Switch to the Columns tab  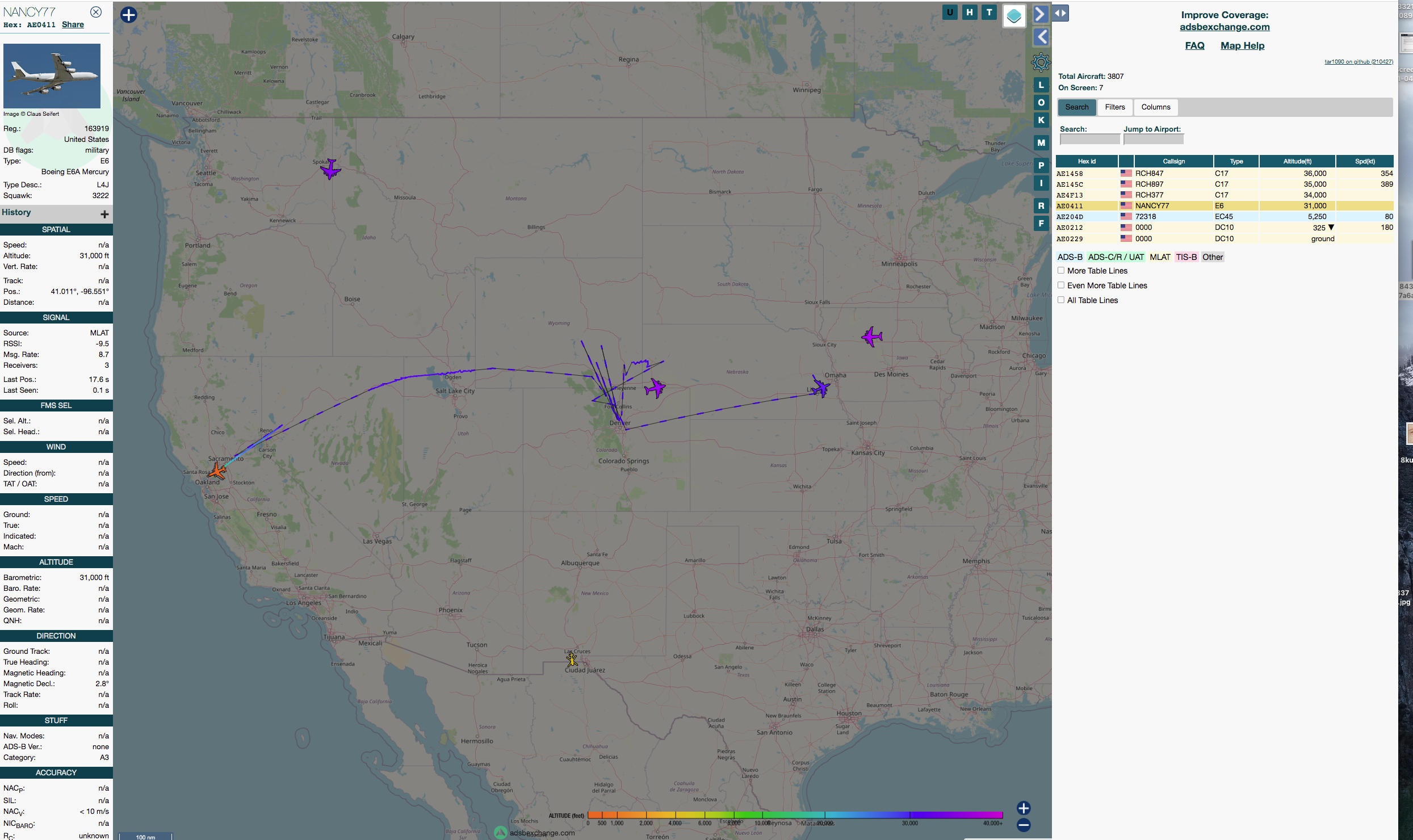(x=1156, y=107)
